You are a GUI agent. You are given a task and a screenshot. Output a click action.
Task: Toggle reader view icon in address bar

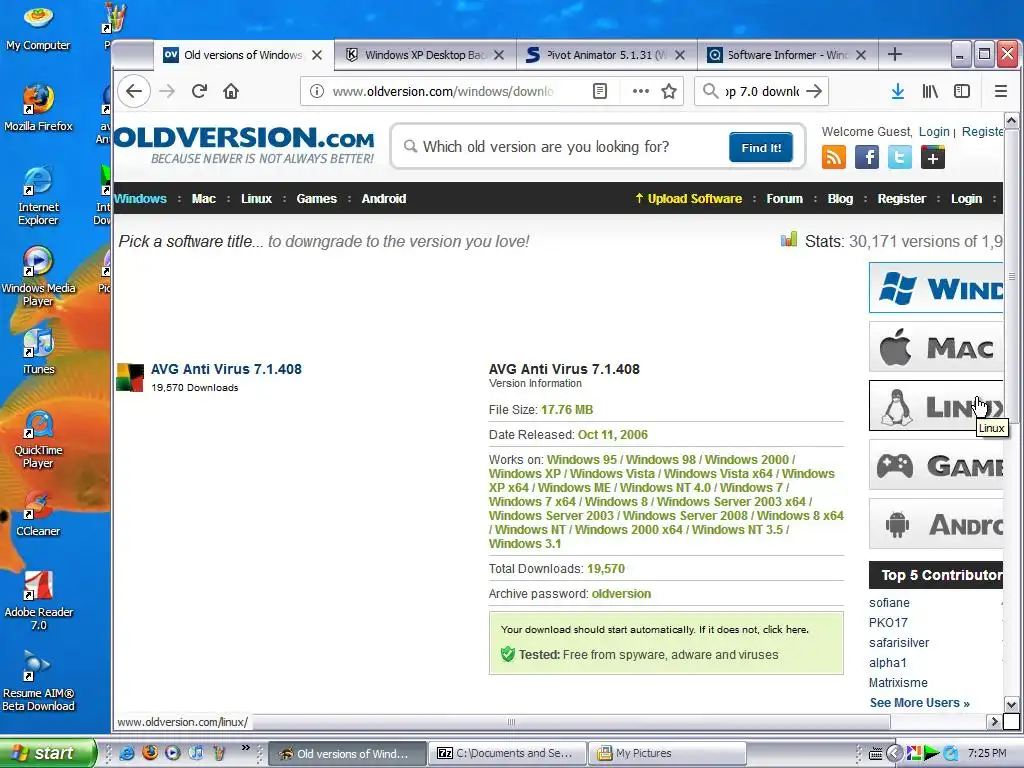tap(600, 91)
